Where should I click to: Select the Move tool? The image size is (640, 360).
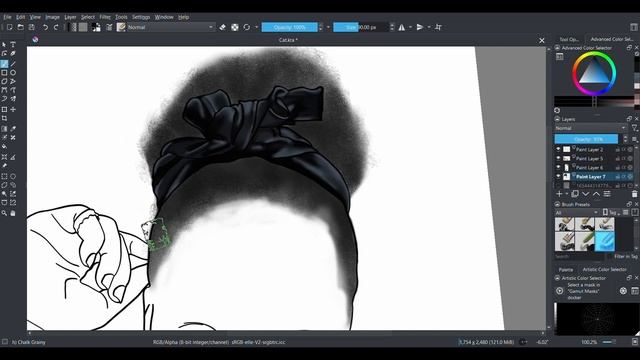point(13,109)
